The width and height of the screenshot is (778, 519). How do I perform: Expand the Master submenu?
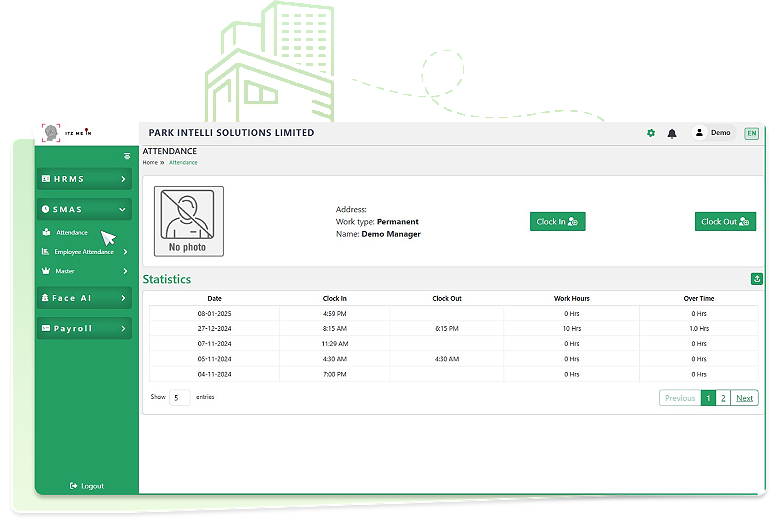(x=84, y=271)
